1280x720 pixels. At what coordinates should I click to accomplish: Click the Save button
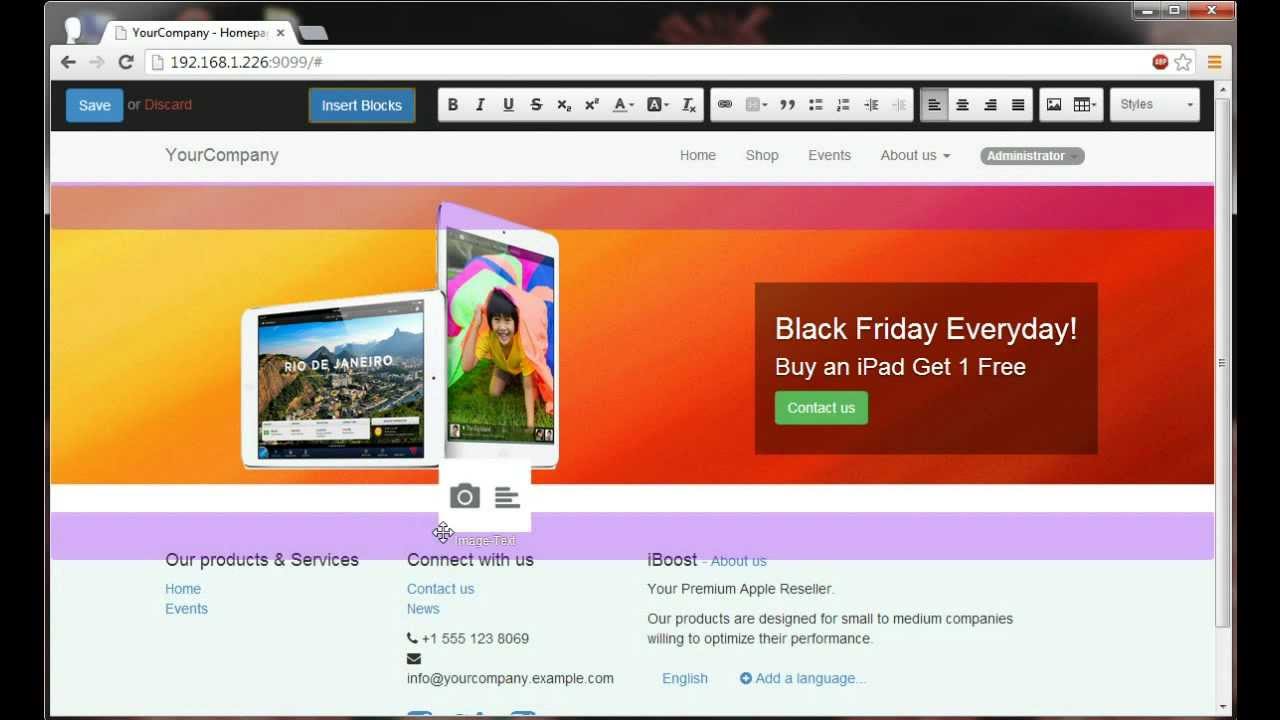[x=95, y=105]
